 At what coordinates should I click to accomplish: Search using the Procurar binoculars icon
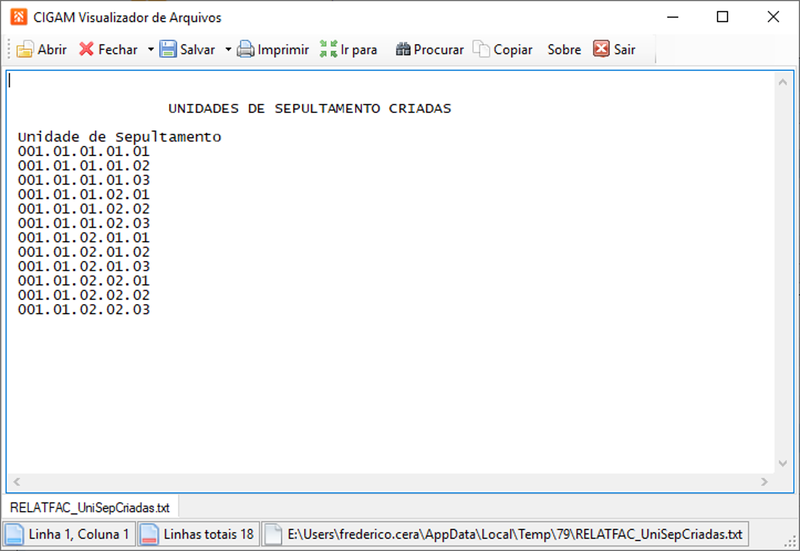(403, 49)
